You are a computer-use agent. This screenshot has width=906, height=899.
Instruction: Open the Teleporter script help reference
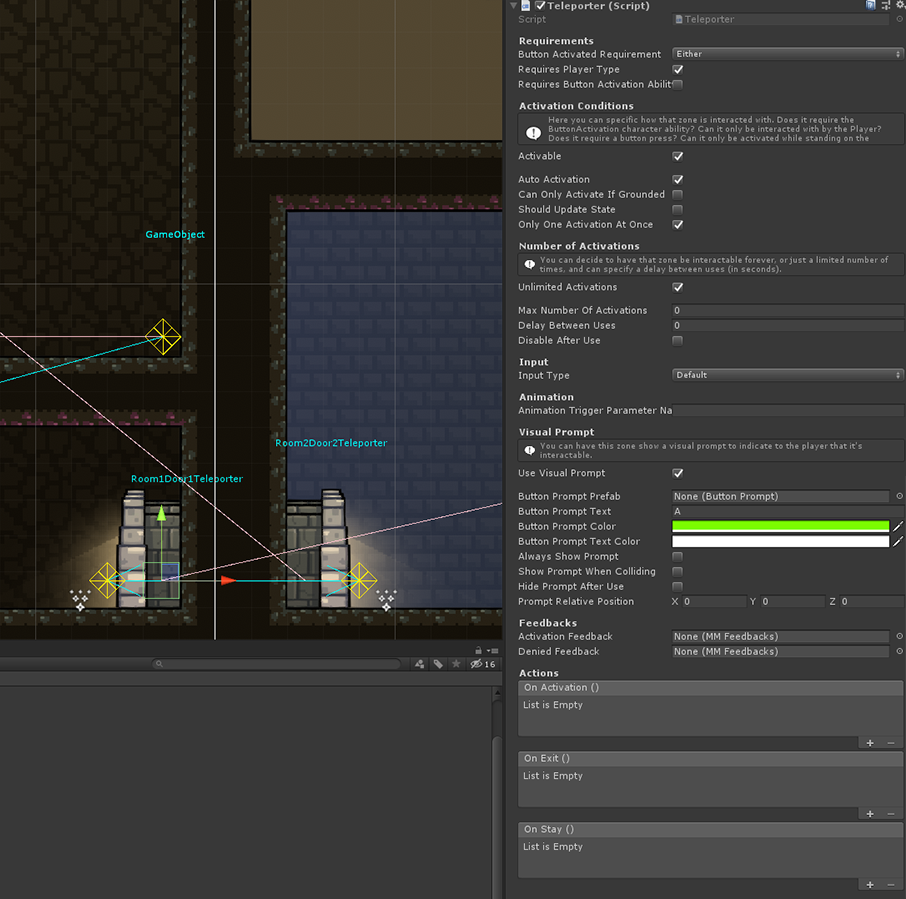coord(869,5)
